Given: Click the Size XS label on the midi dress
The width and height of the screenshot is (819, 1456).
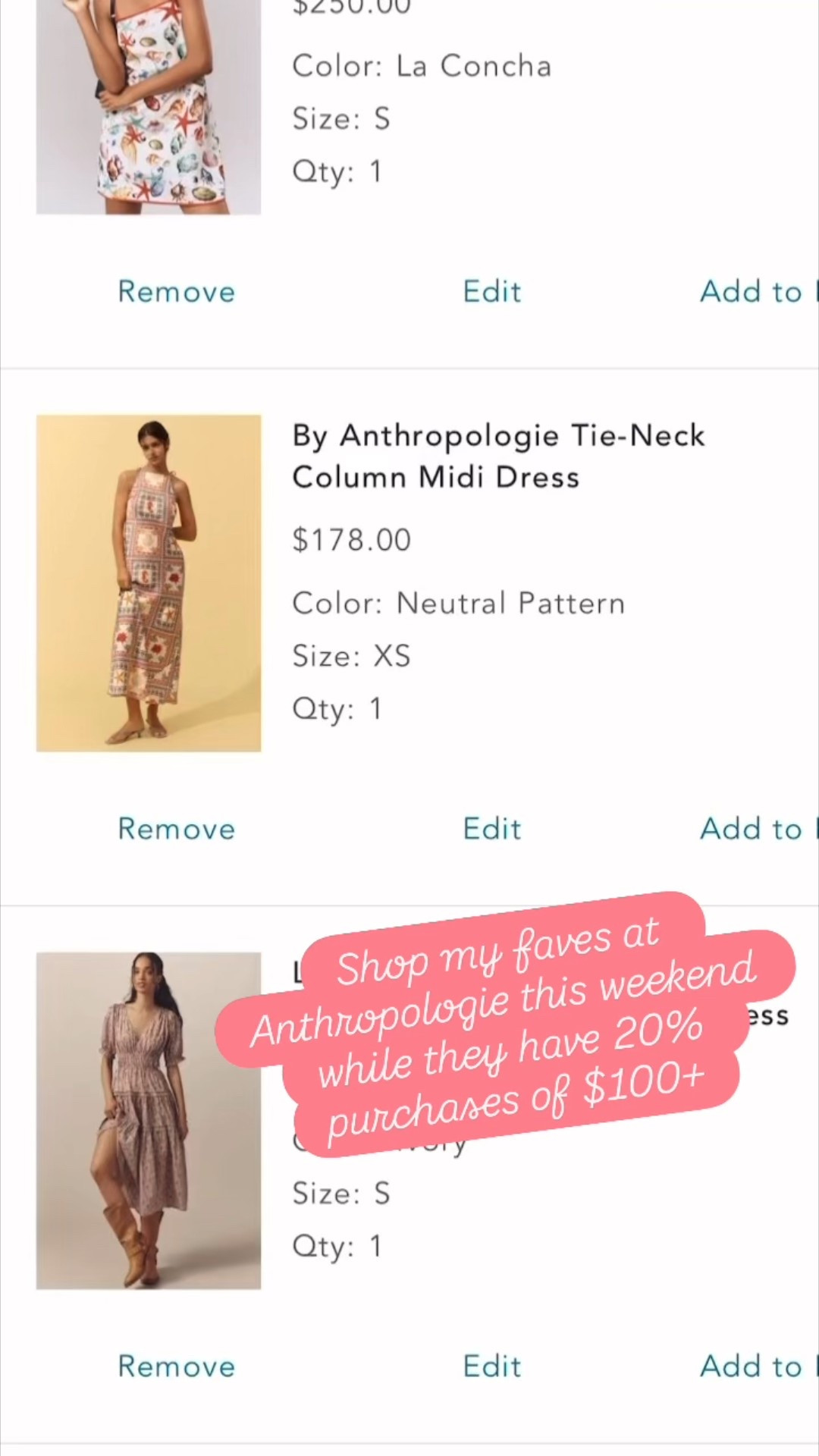Looking at the screenshot, I should point(351,655).
